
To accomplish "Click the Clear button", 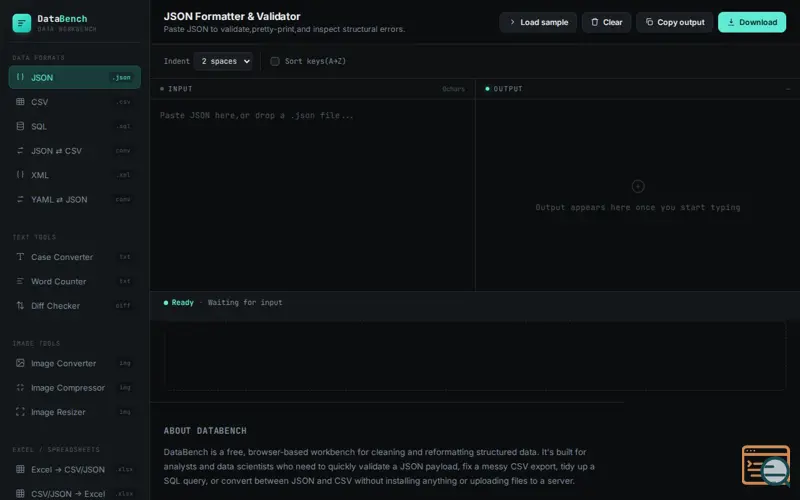I will point(606,22).
